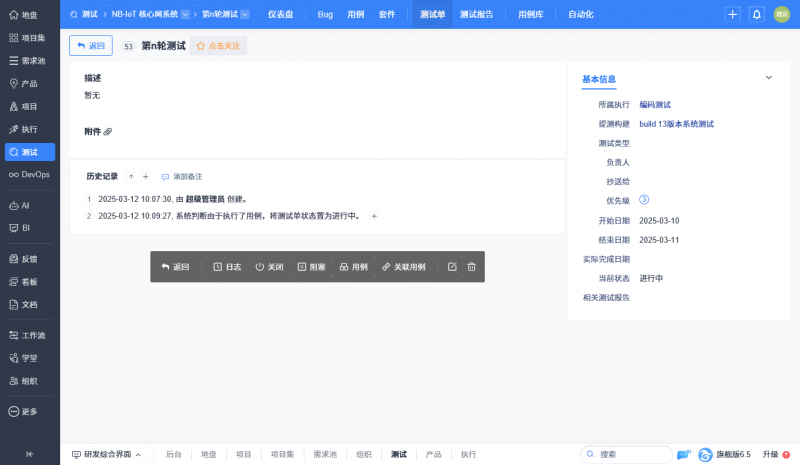The image size is (800, 465).
Task: Open 项目集 in the sidebar
Action: point(29,38)
